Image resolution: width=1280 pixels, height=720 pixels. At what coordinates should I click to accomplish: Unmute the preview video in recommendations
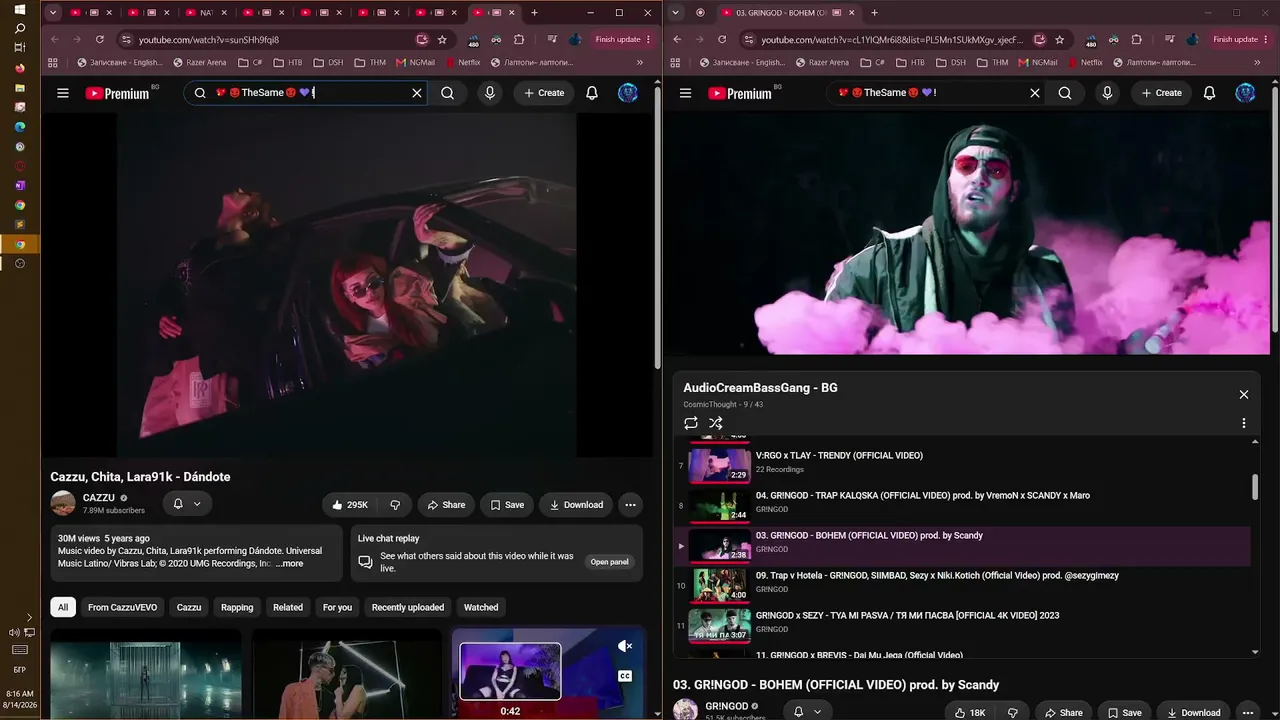(625, 646)
